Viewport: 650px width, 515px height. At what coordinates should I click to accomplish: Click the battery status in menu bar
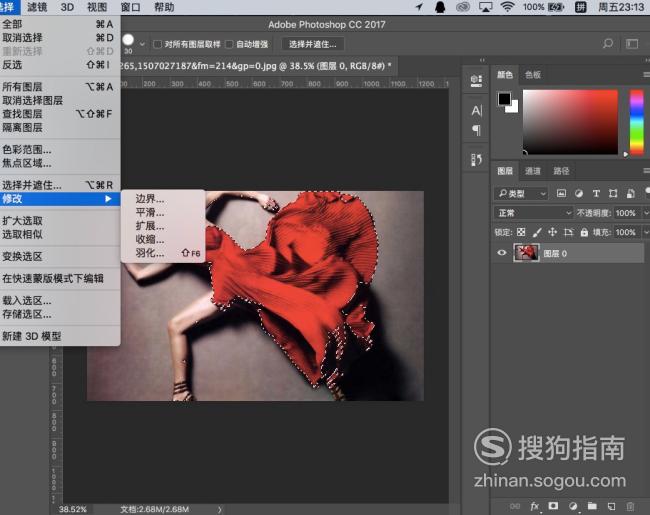(x=543, y=7)
